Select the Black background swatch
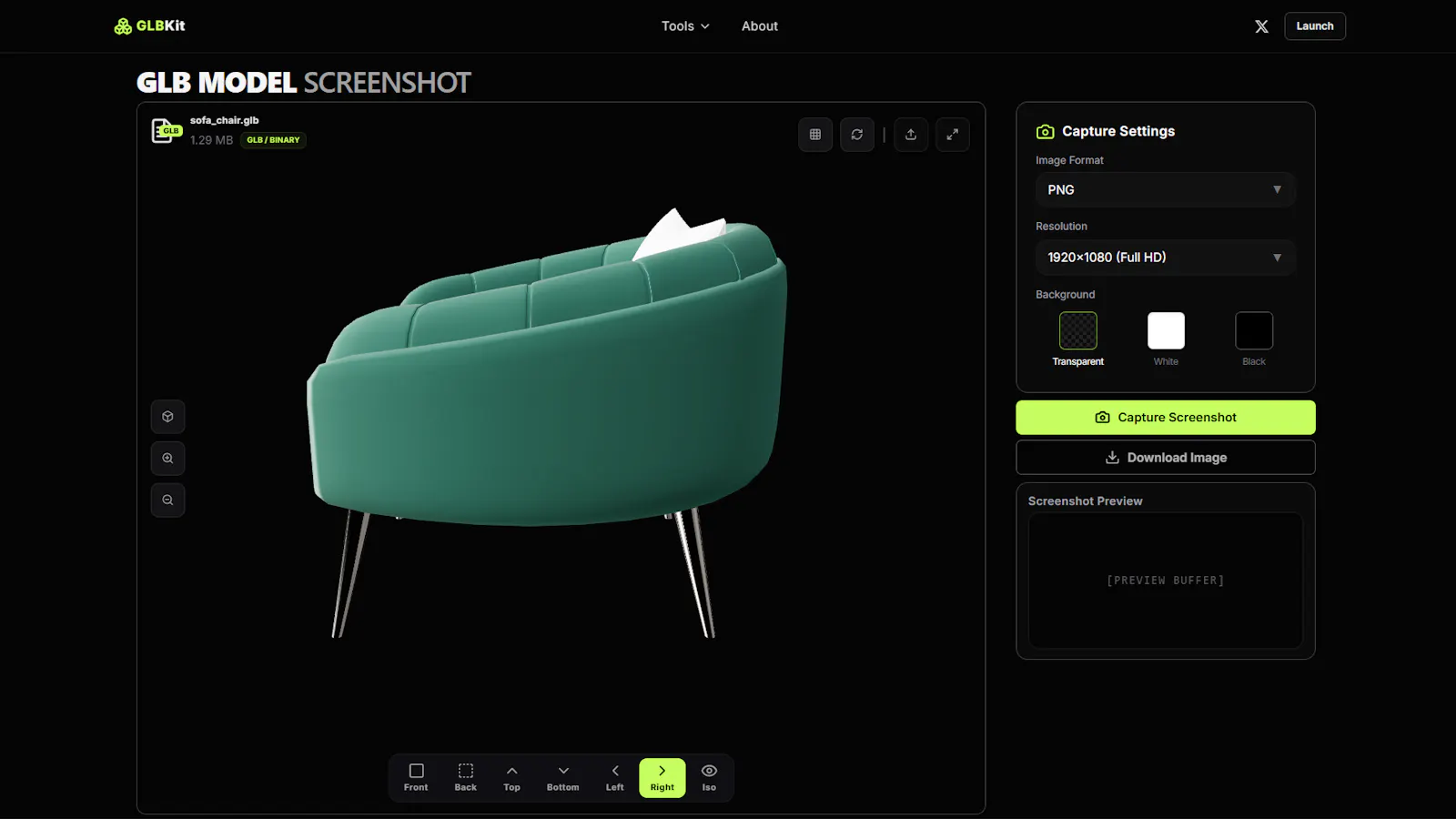The image size is (1456, 819). pos(1254,330)
